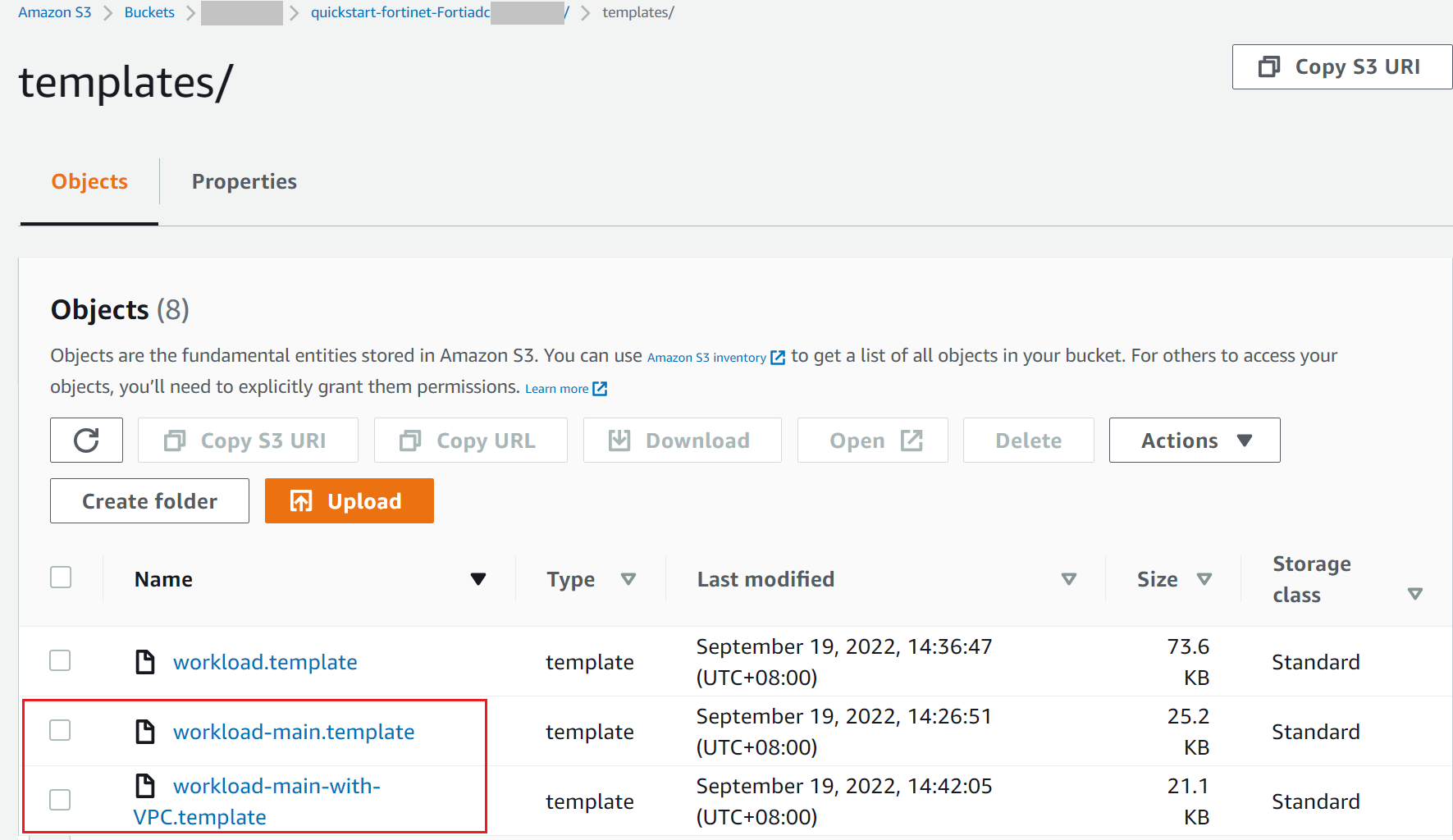This screenshot has height=840, width=1453.
Task: Click the 21.1 KB size value
Action: 1188,801
